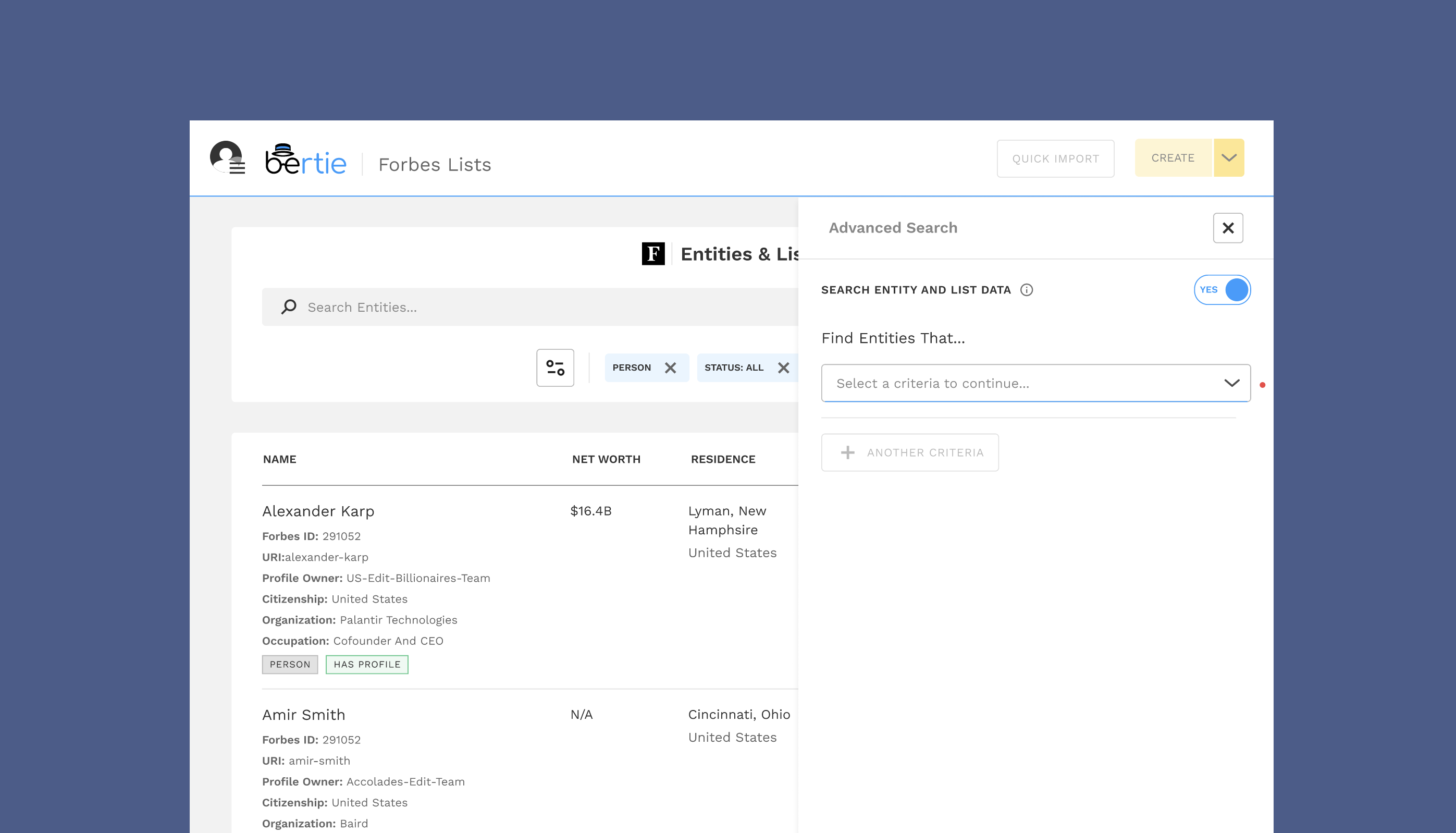Remove the STATUS: ALL filter chip
The height and width of the screenshot is (833, 1456).
tap(783, 368)
